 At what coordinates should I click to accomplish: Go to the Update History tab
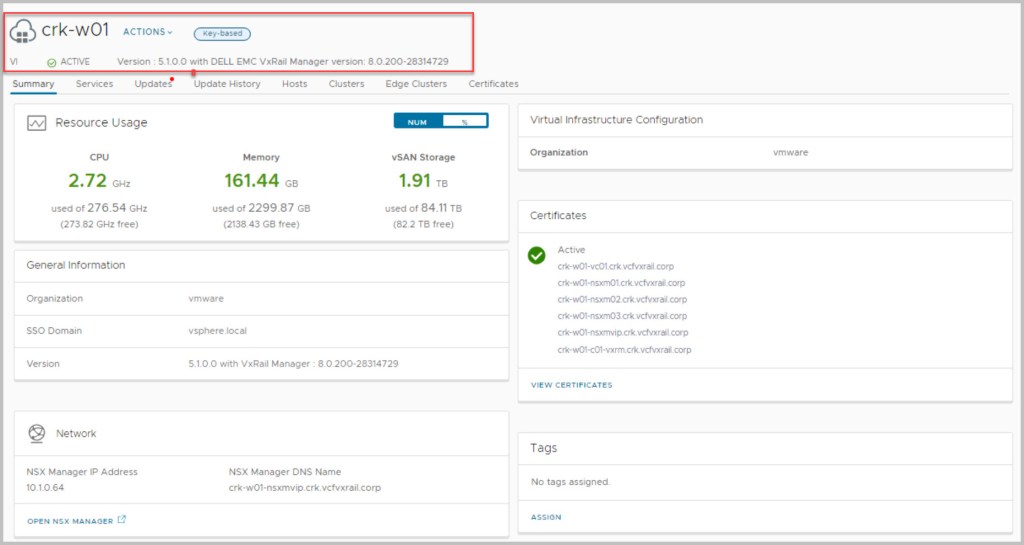click(x=227, y=84)
